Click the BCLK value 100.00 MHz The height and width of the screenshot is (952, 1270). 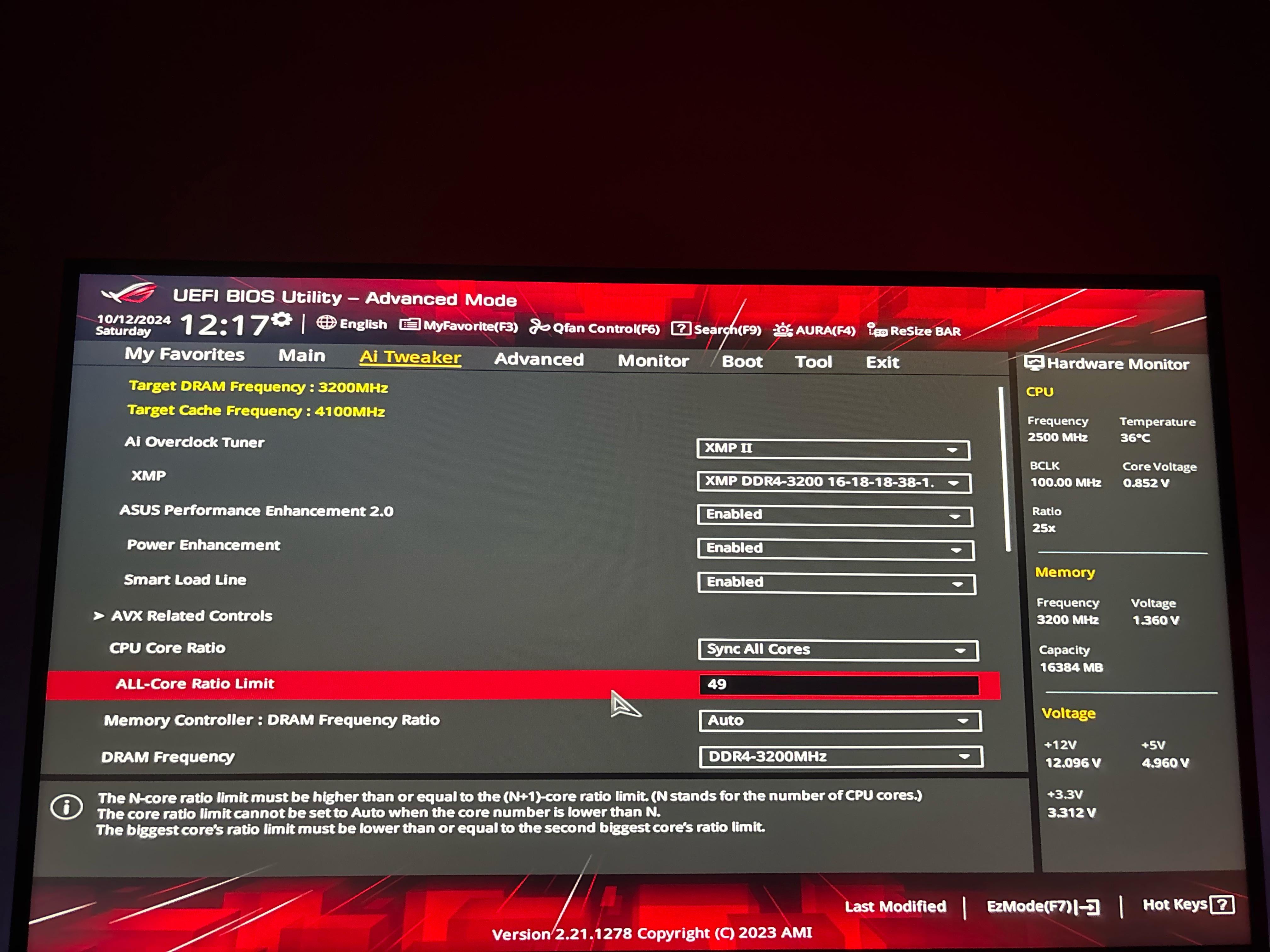[1066, 483]
